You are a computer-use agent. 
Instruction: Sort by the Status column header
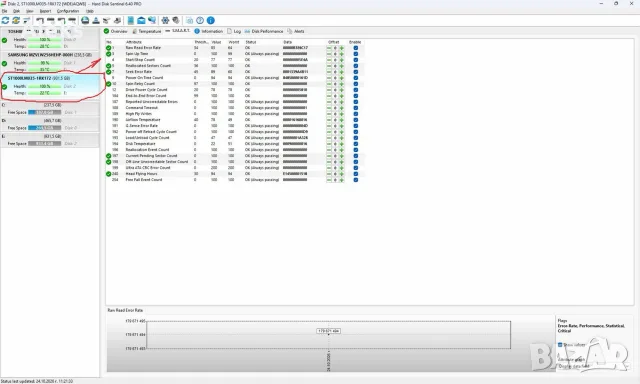coord(251,42)
